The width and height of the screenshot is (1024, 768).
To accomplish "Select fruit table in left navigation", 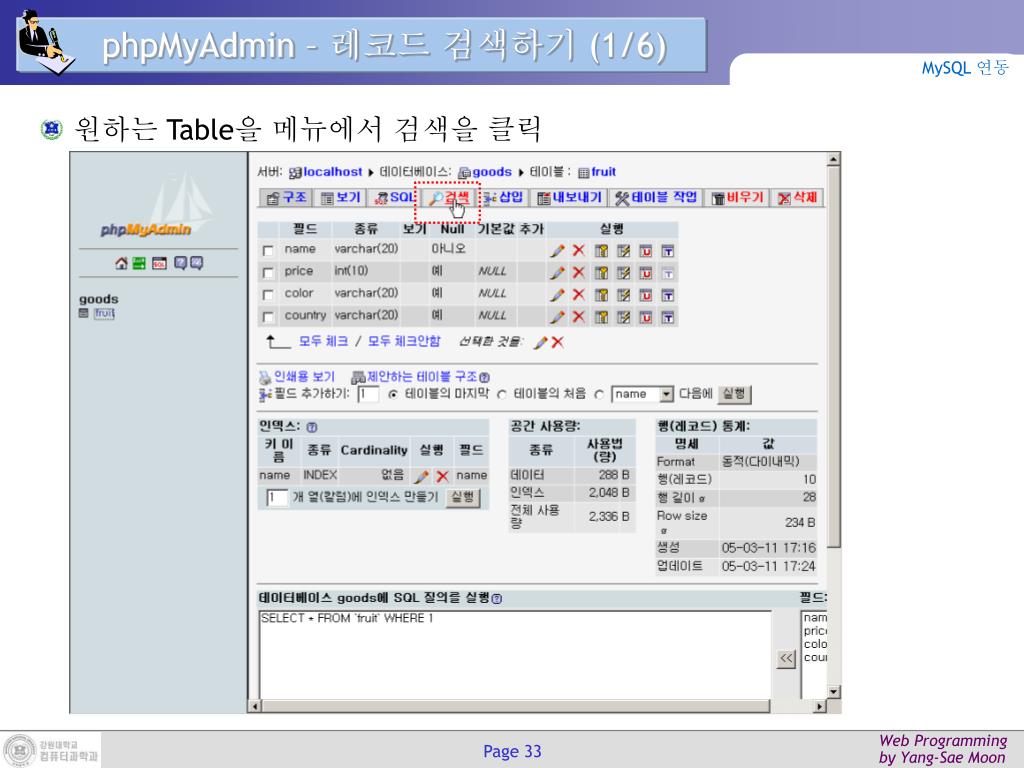I will pos(104,313).
